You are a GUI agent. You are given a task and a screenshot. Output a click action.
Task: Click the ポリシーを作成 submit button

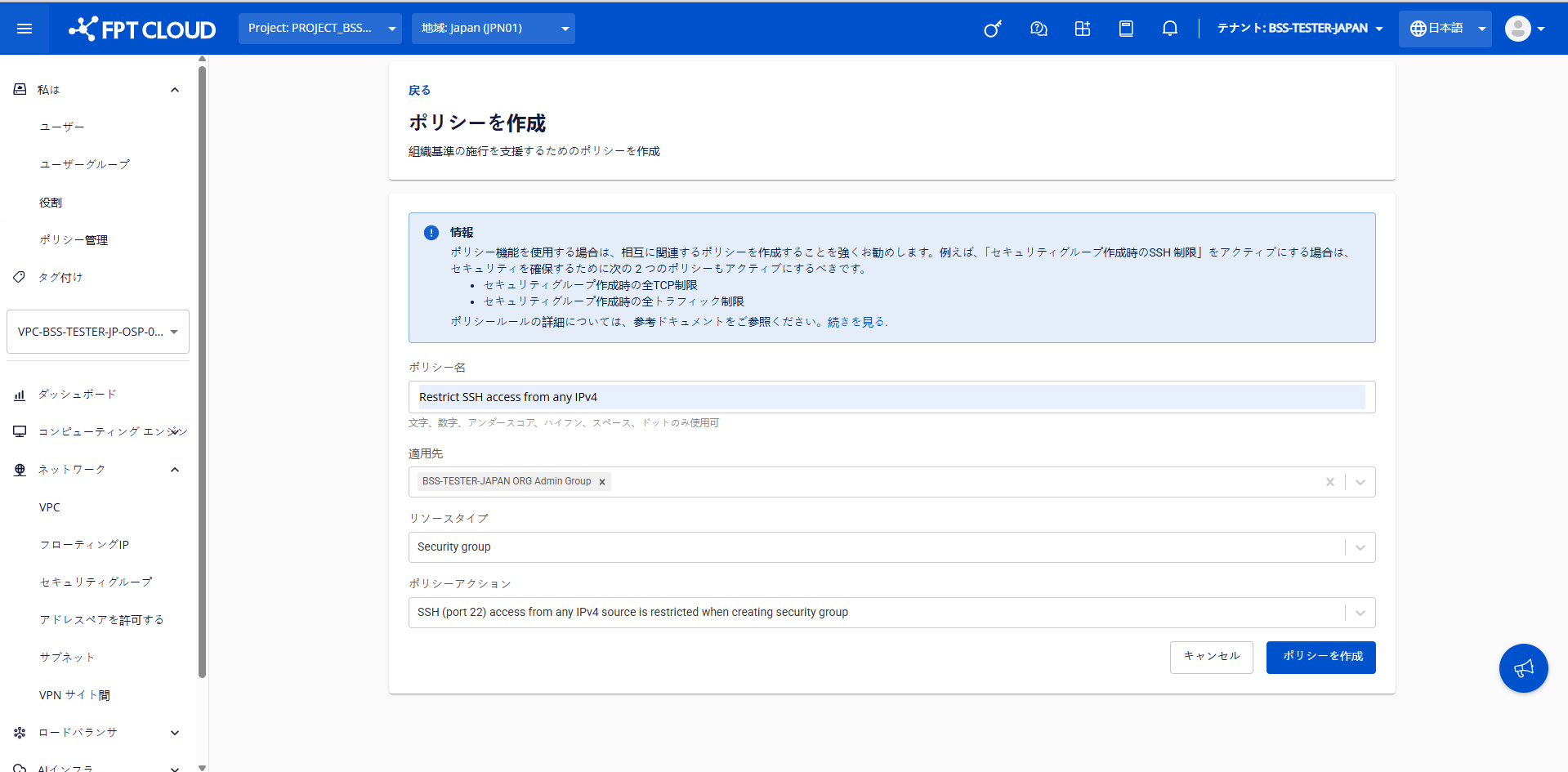[1321, 658]
